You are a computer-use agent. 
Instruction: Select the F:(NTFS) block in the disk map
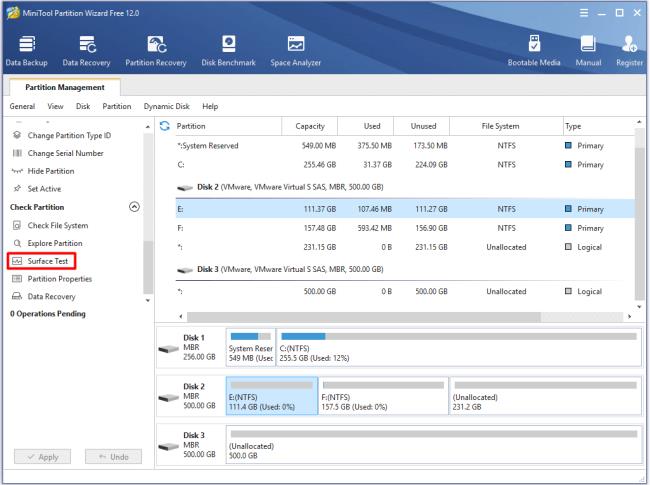point(384,396)
